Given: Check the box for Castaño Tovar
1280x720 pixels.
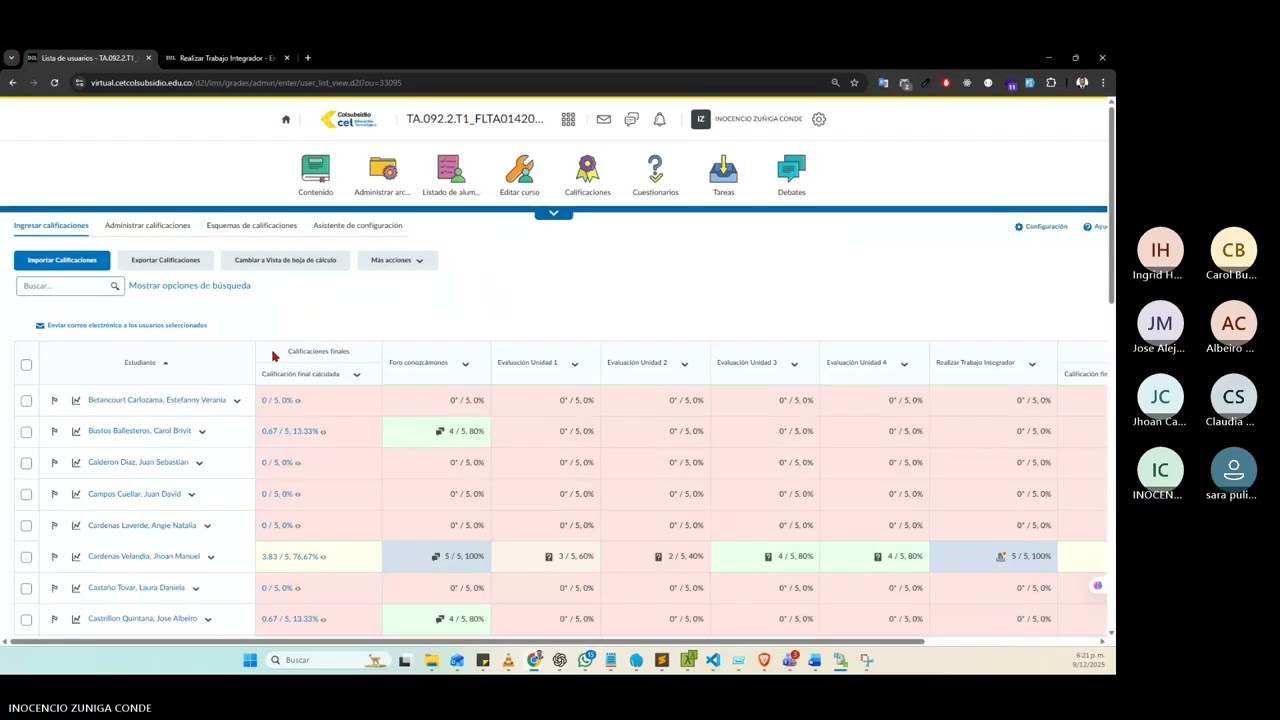Looking at the screenshot, I should [x=26, y=588].
